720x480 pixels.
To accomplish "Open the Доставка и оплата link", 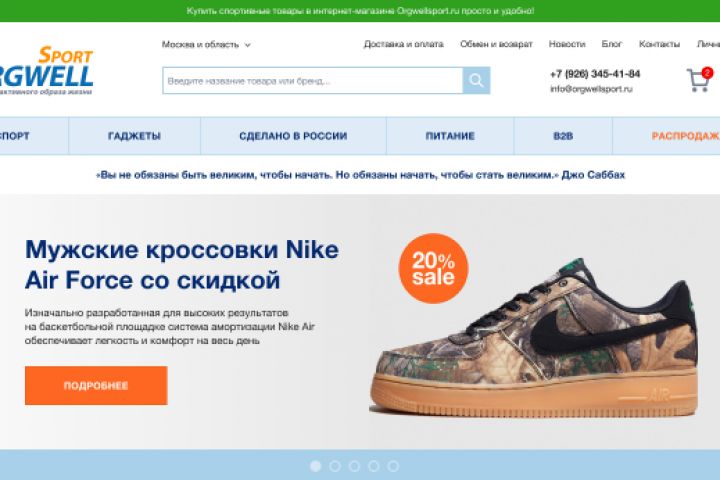I will 404,44.
